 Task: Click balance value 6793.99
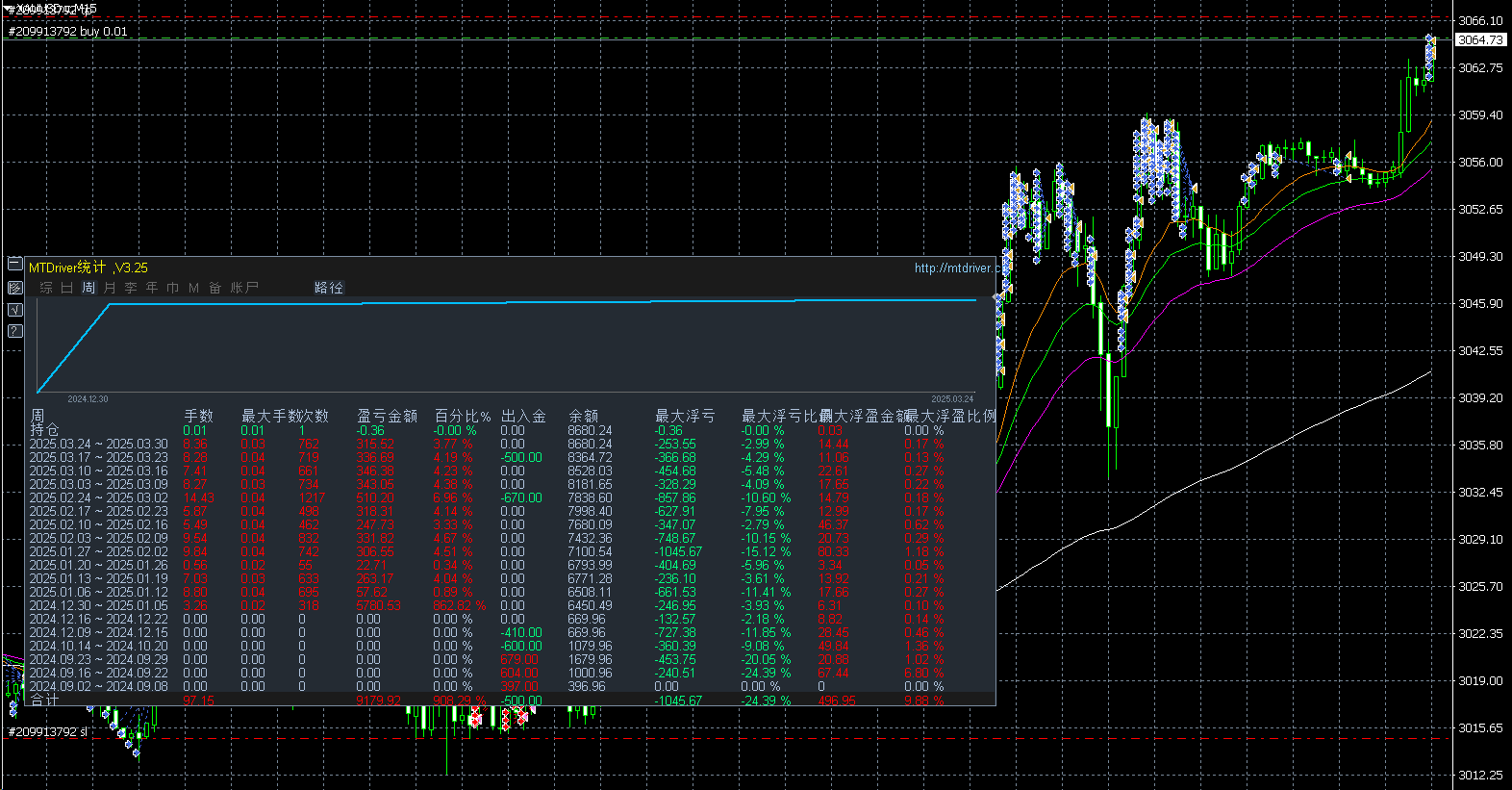[590, 565]
